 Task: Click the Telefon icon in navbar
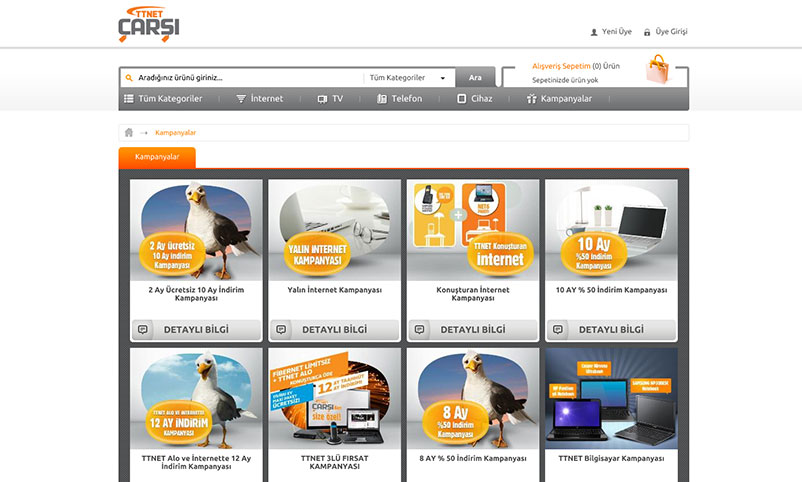(x=382, y=99)
